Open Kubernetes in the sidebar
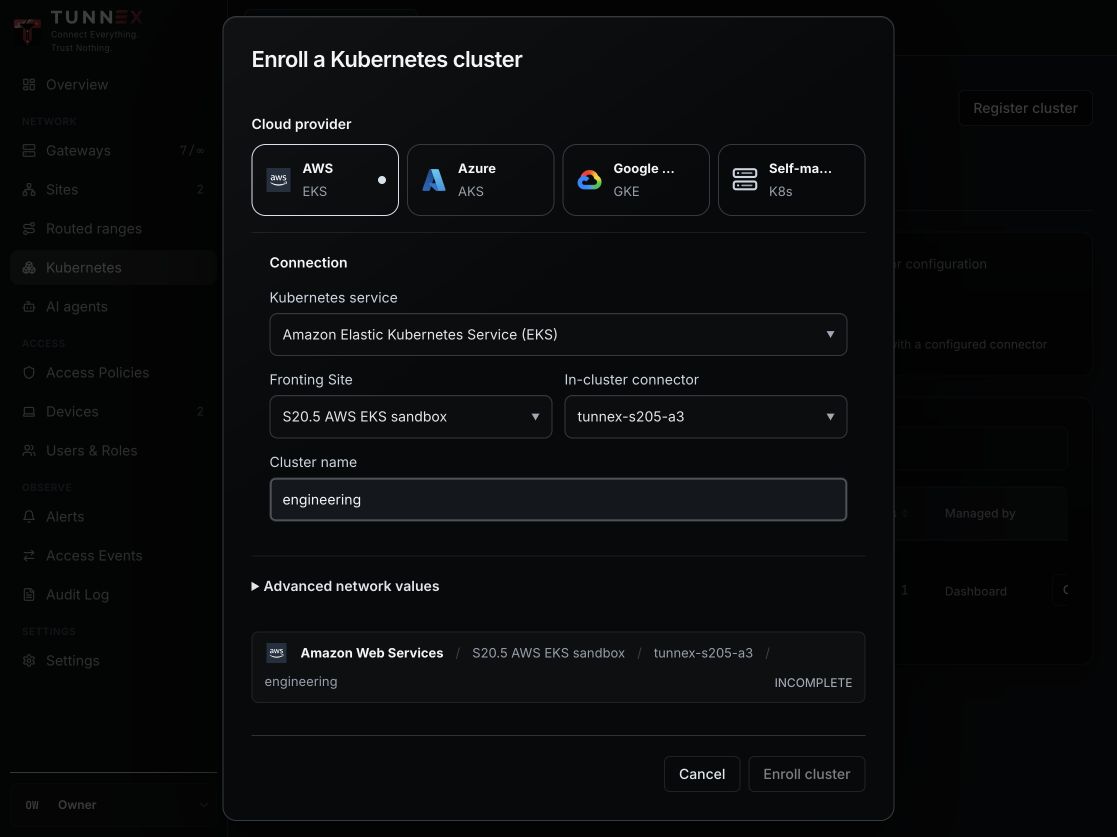 point(113,268)
